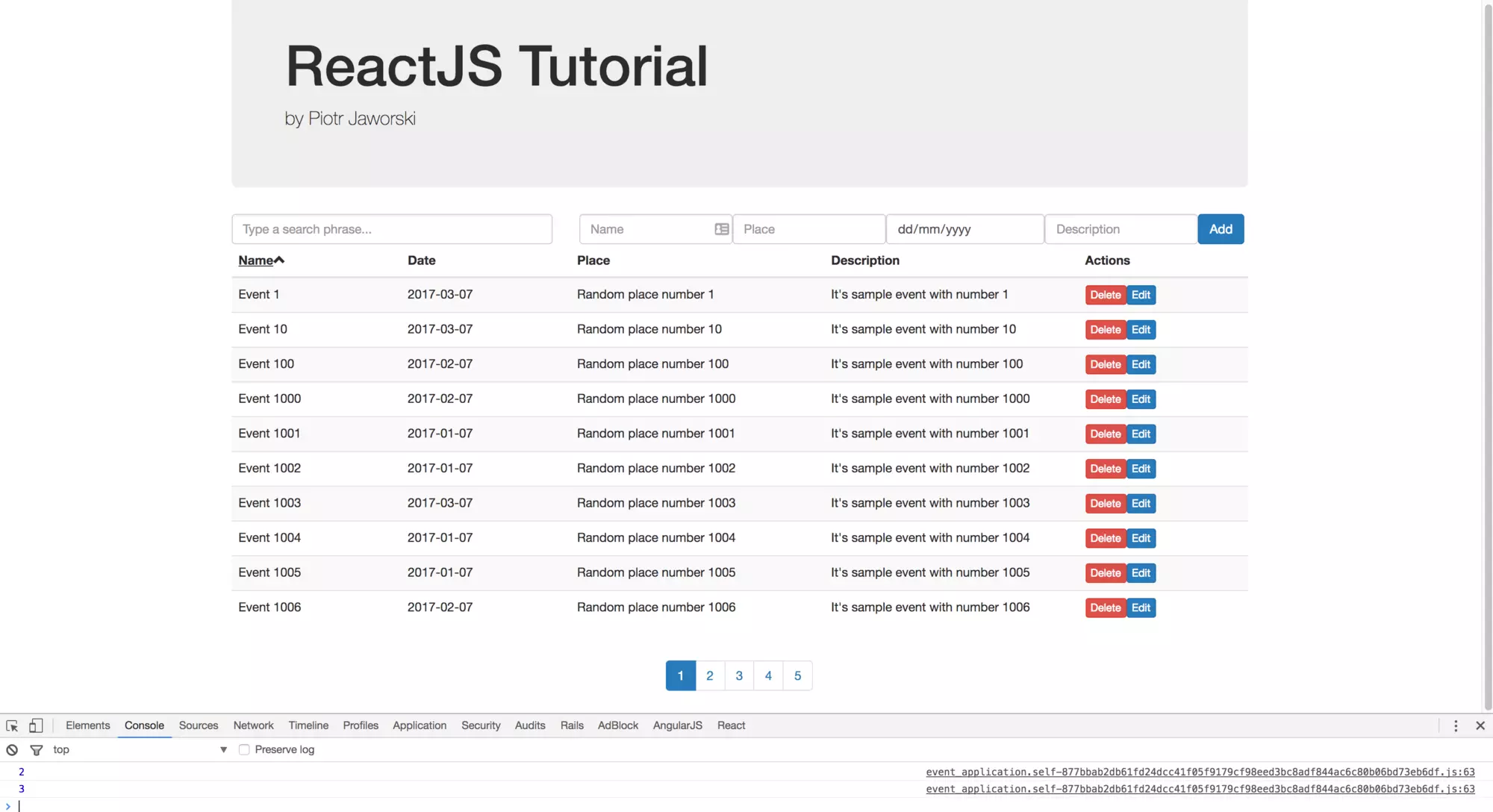Open the DevTools three-dot menu
The image size is (1493, 812).
pos(1456,725)
